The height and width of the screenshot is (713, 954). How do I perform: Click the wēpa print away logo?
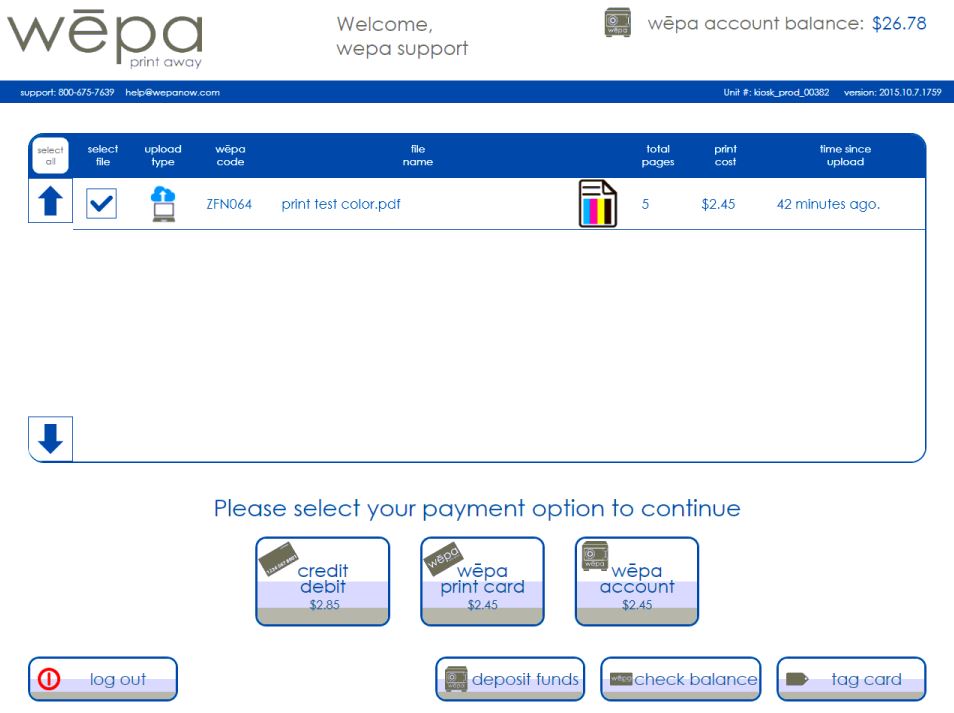[105, 38]
